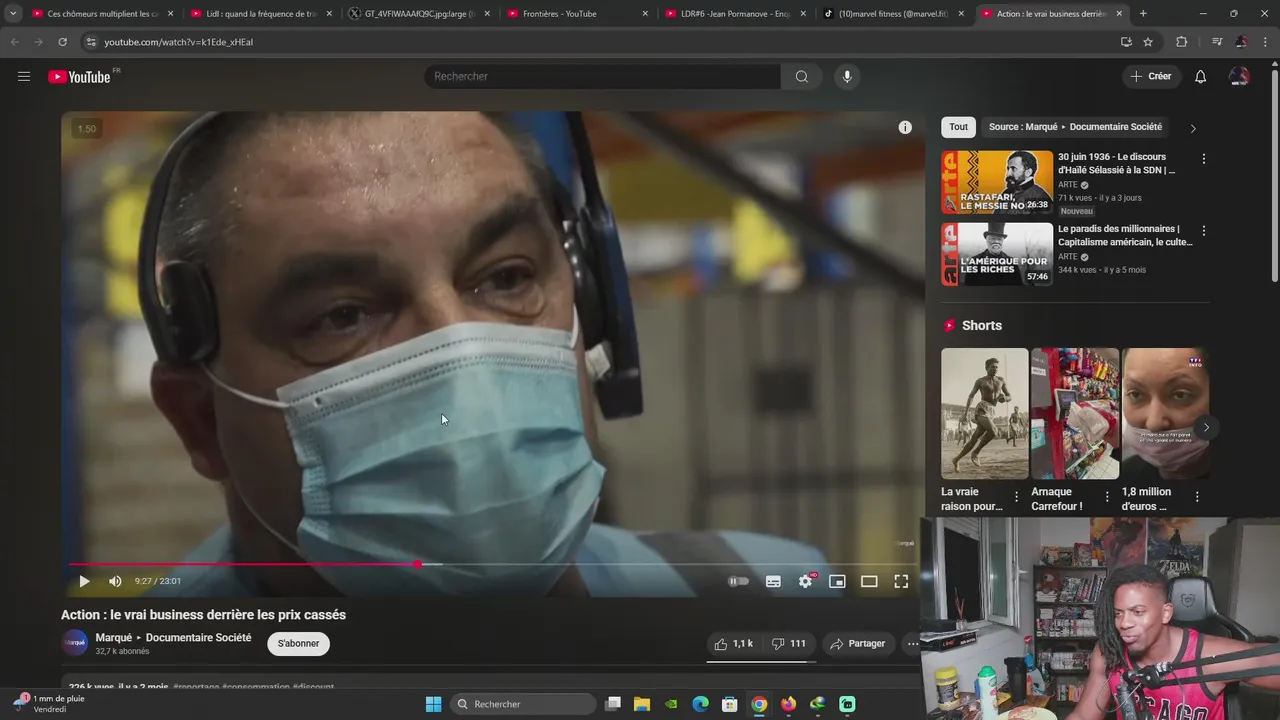
Task: Open the Windows Start menu
Action: 433,704
